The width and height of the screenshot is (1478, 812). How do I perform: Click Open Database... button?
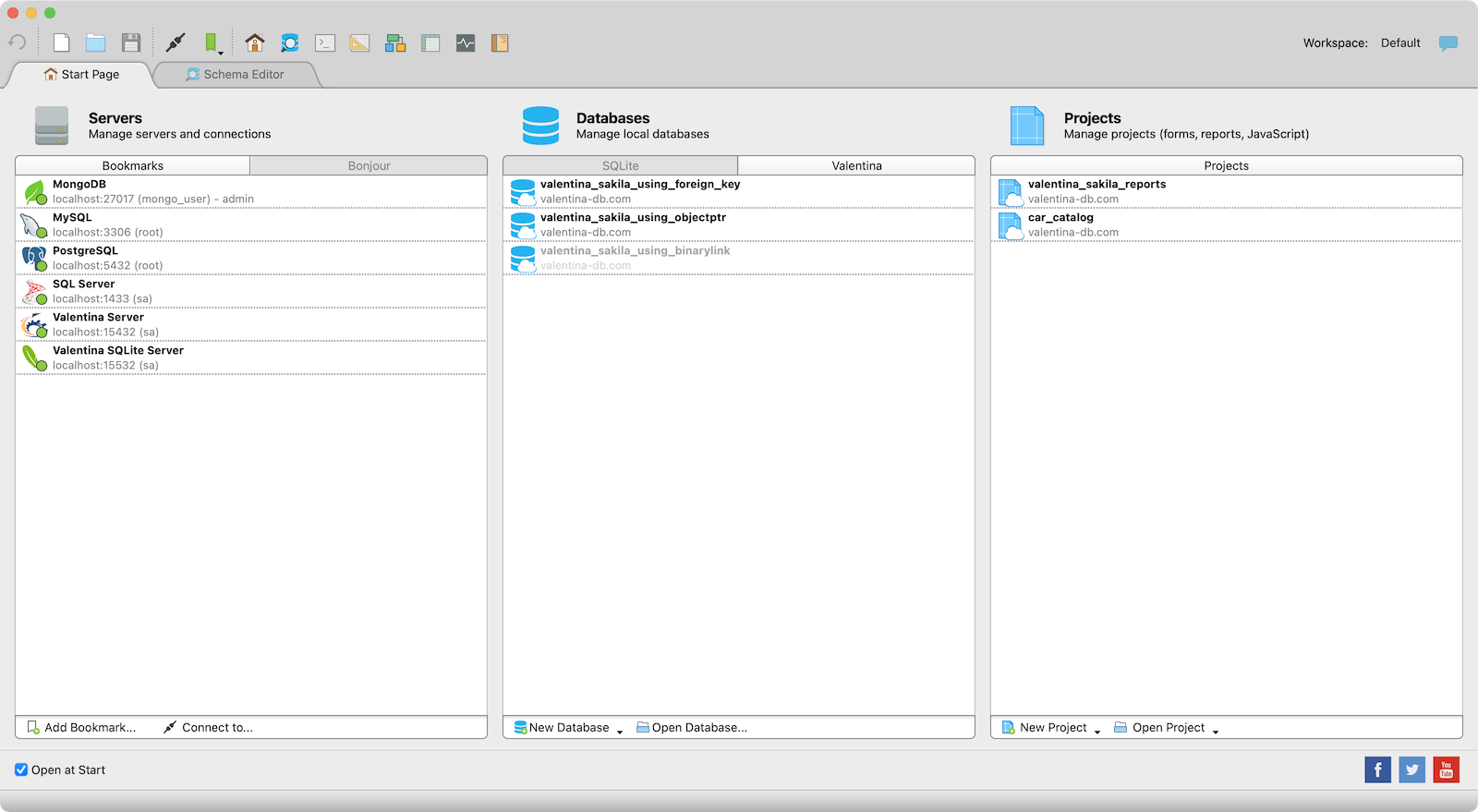pos(692,728)
